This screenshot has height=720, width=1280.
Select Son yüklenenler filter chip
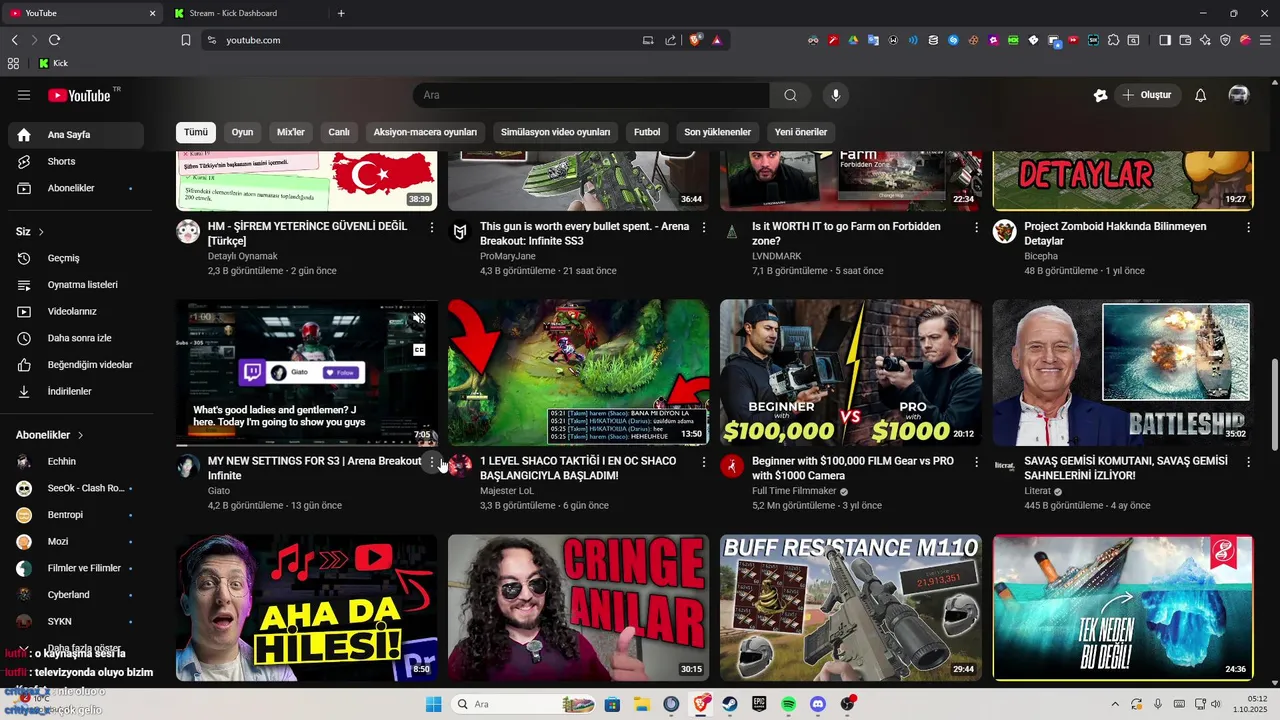coord(717,132)
